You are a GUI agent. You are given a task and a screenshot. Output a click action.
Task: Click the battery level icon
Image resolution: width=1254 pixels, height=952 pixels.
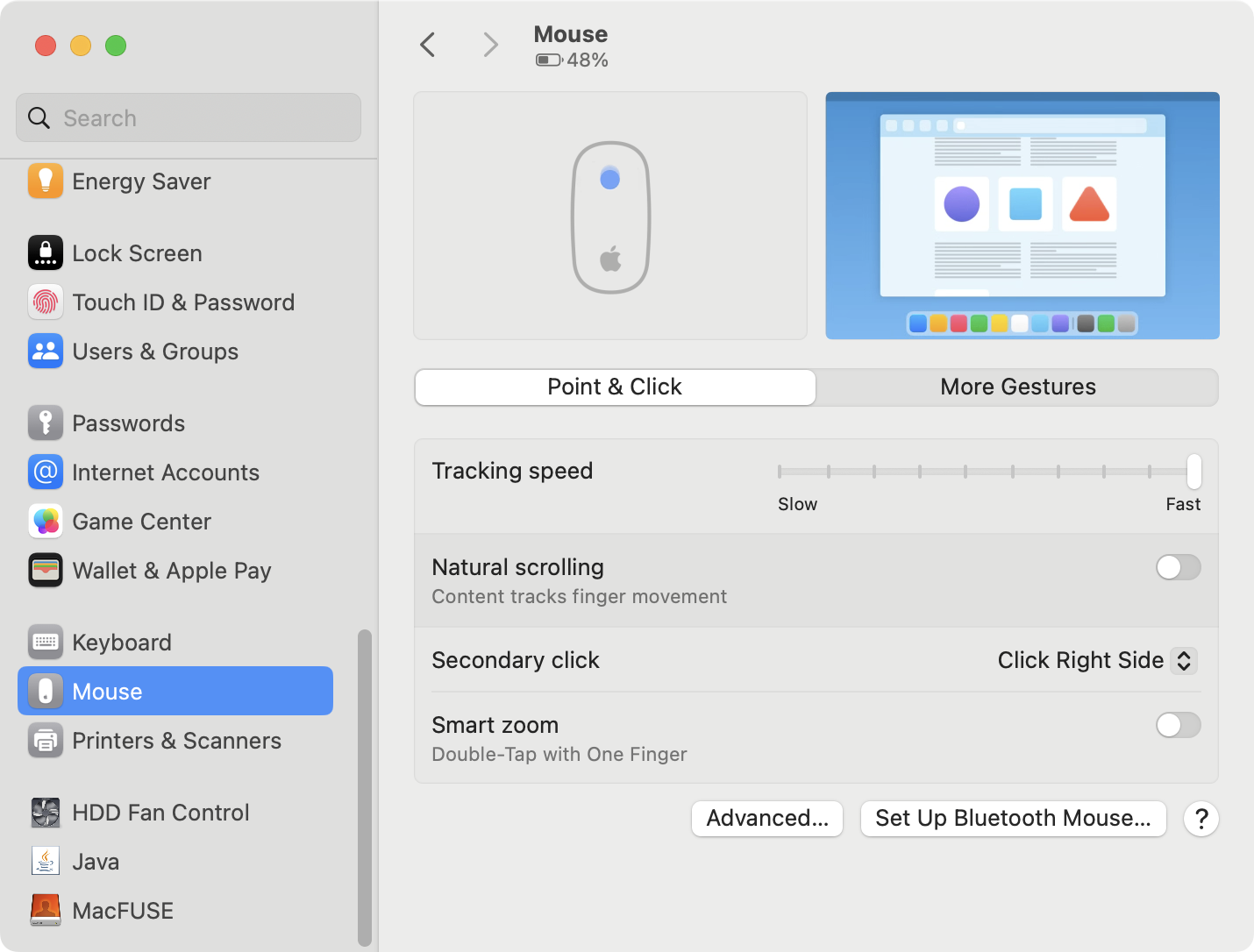549,60
